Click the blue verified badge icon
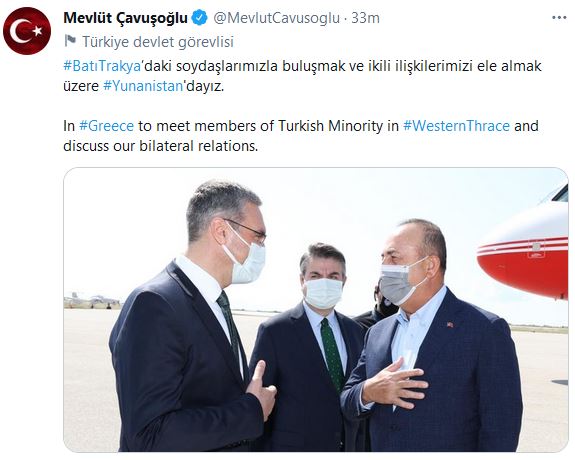Viewport: 575px width, 460px height. click(200, 18)
